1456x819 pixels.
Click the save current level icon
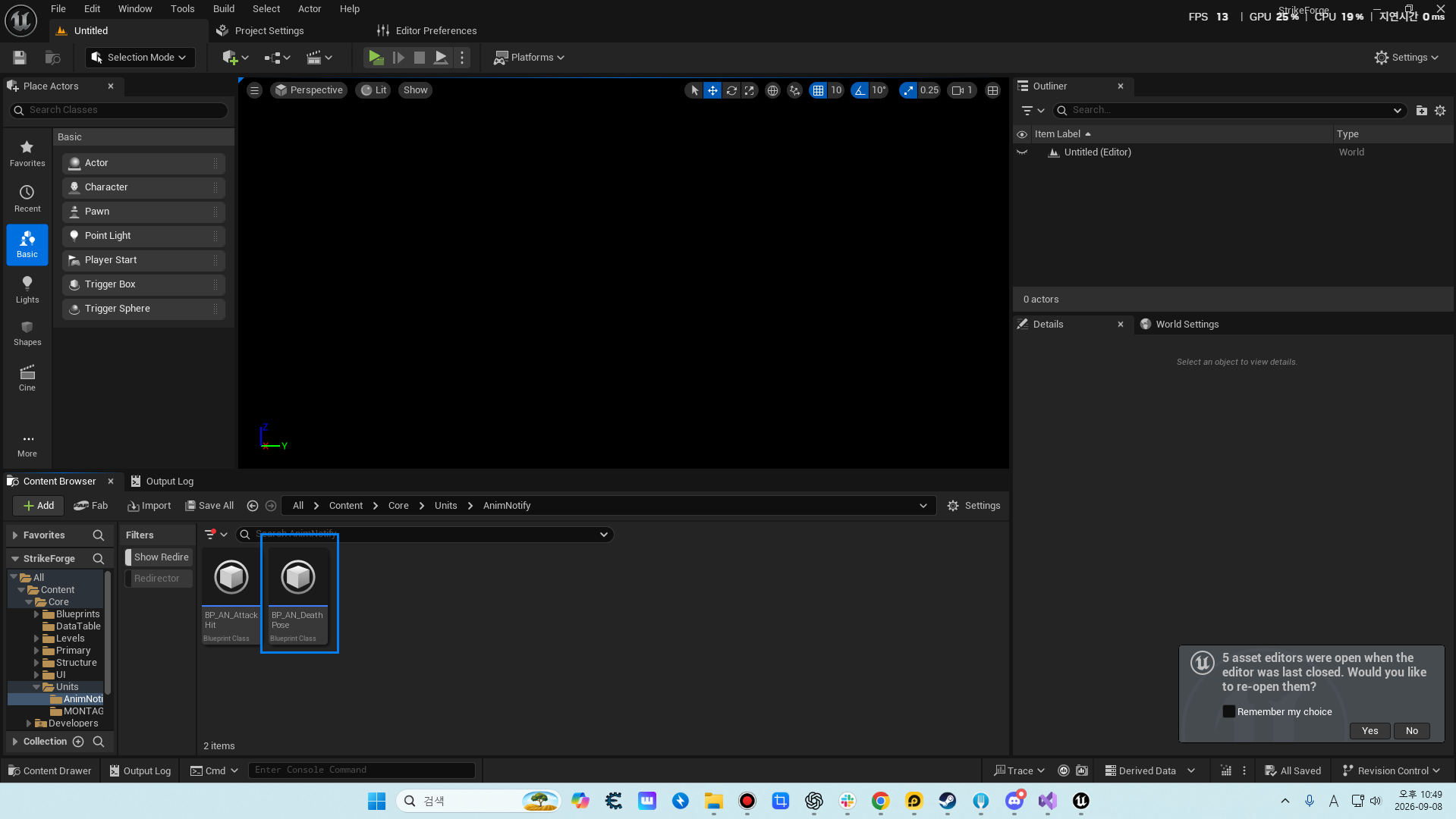pyautogui.click(x=20, y=58)
